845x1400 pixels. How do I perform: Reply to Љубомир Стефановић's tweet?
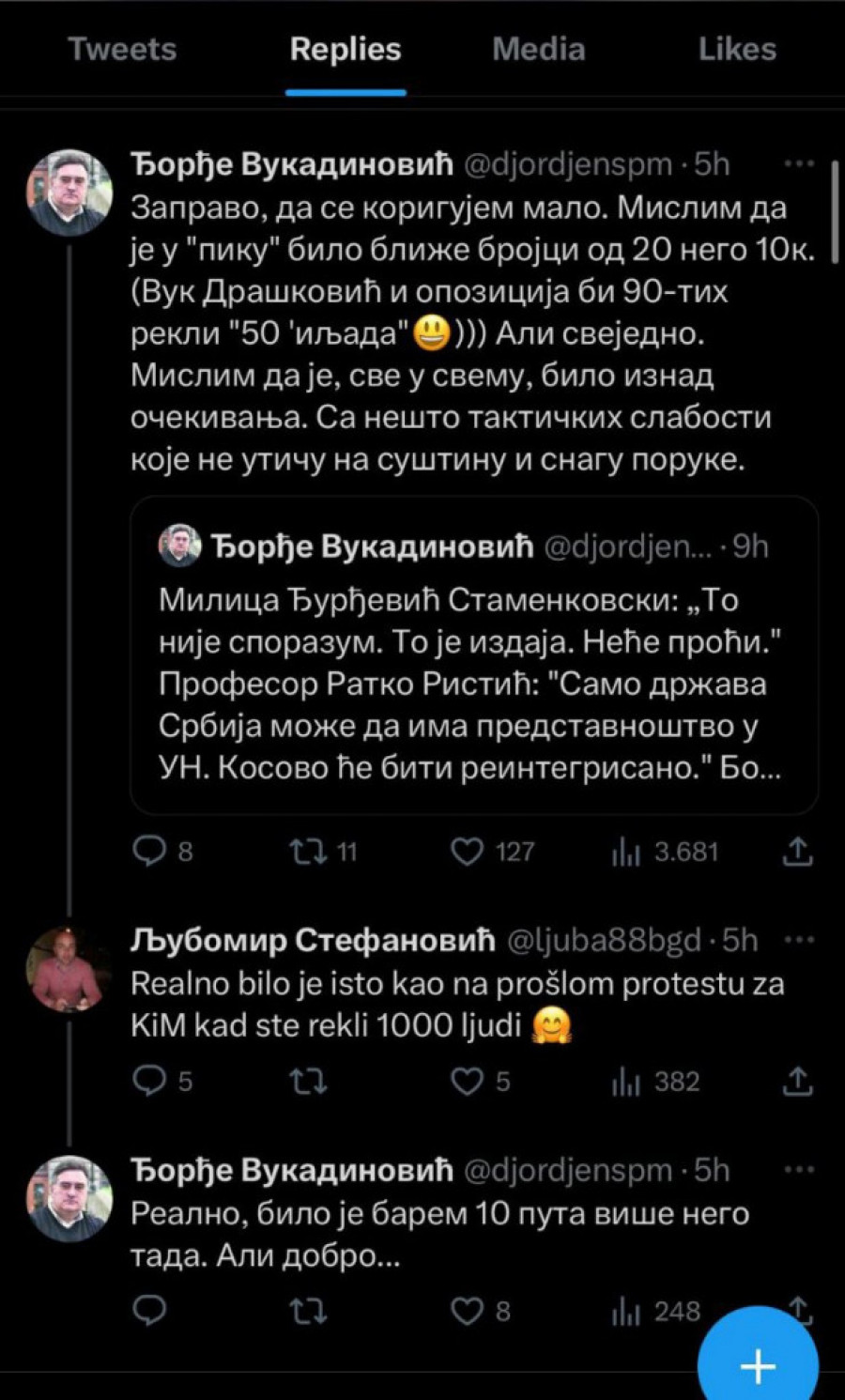(150, 1081)
